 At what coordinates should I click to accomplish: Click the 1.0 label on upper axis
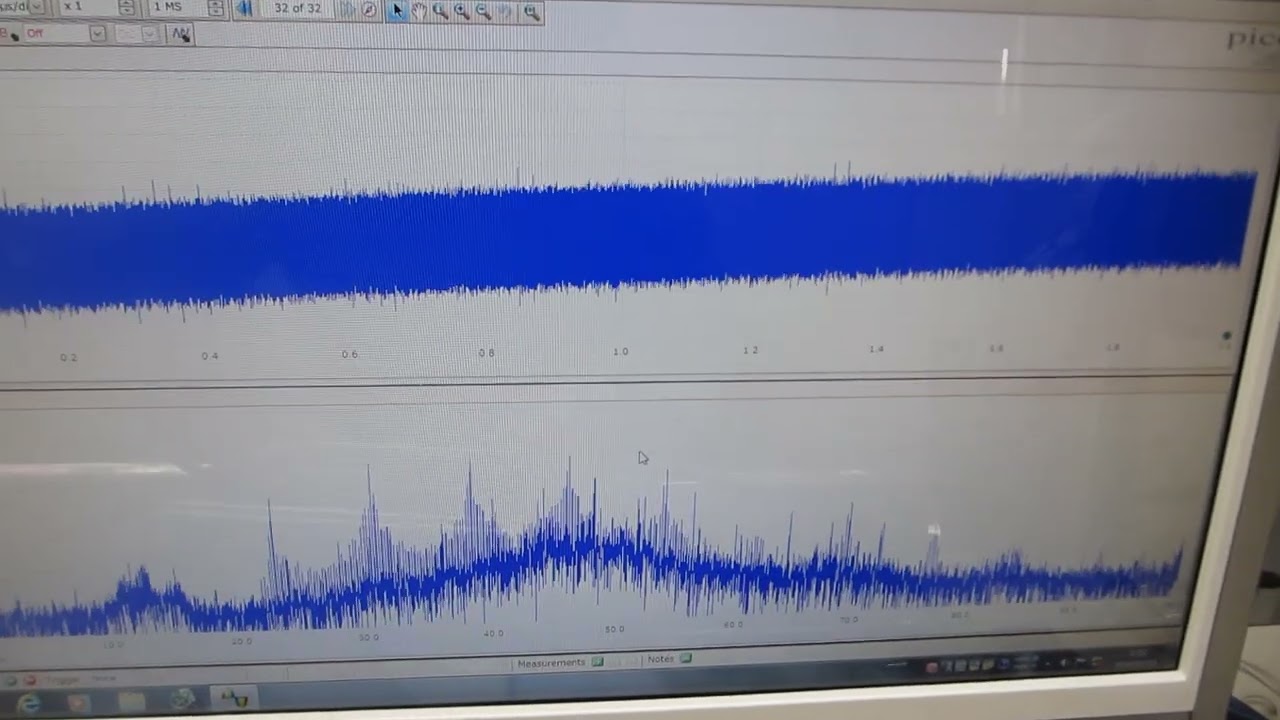[620, 352]
